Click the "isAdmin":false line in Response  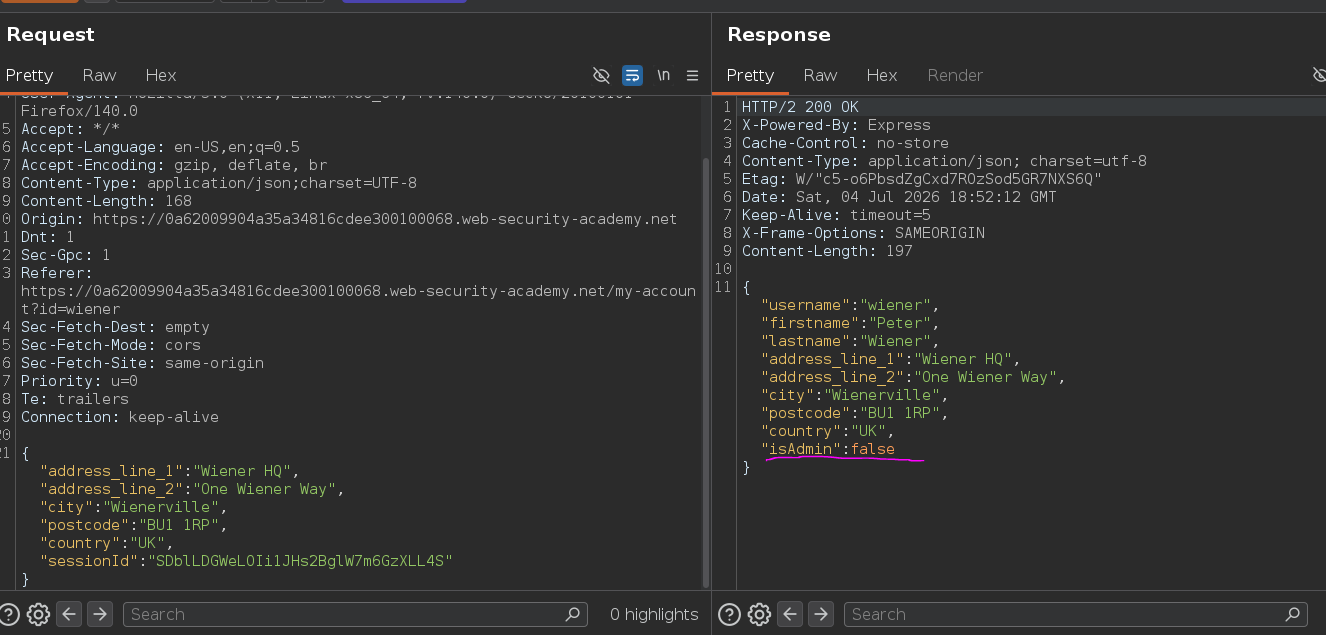point(828,449)
